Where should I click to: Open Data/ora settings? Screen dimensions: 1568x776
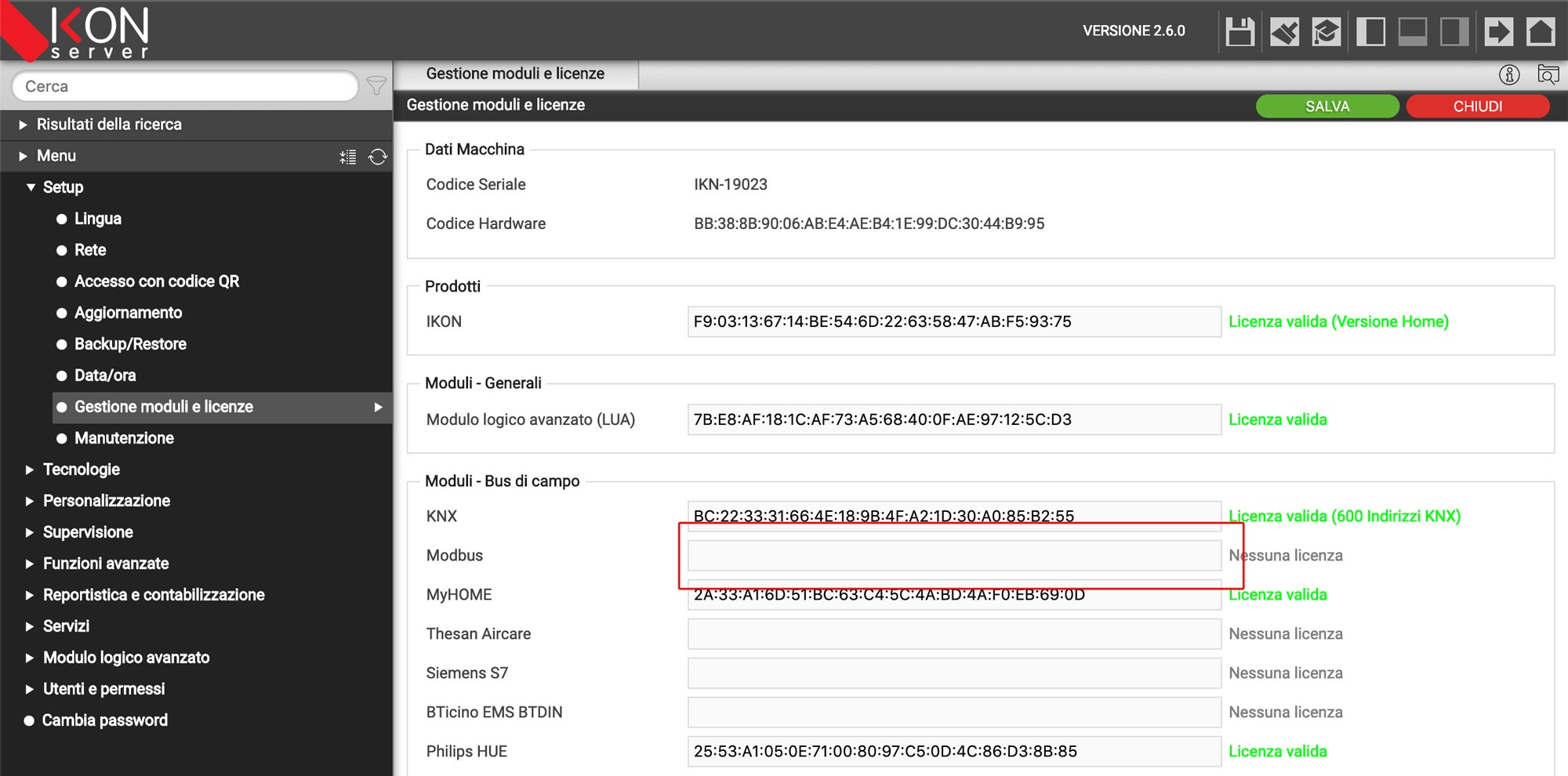coord(104,375)
